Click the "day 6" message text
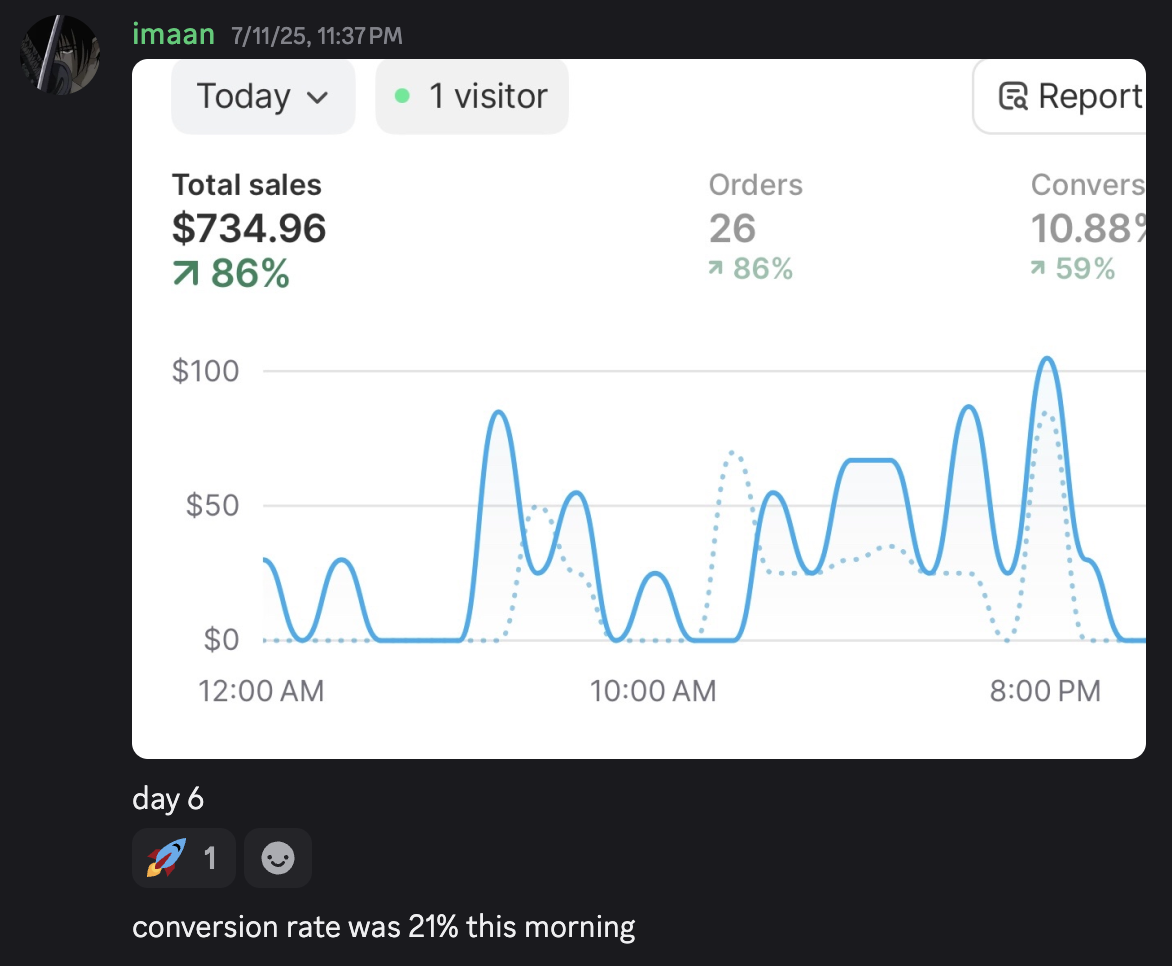The image size is (1172, 966). 168,799
